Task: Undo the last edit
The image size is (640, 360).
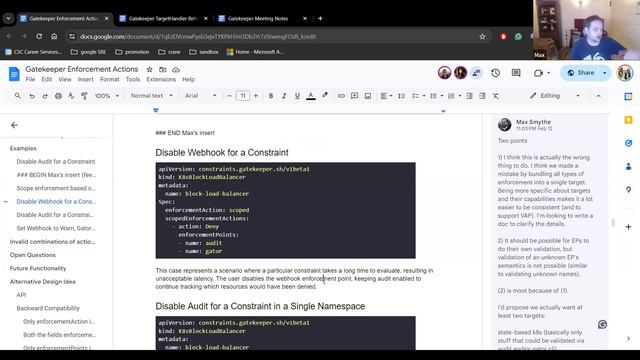Action: point(31,96)
